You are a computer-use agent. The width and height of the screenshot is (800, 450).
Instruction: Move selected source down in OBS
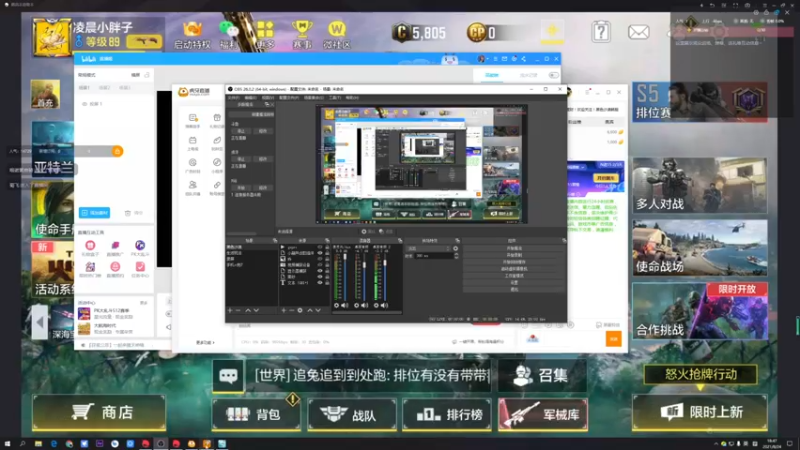click(318, 310)
